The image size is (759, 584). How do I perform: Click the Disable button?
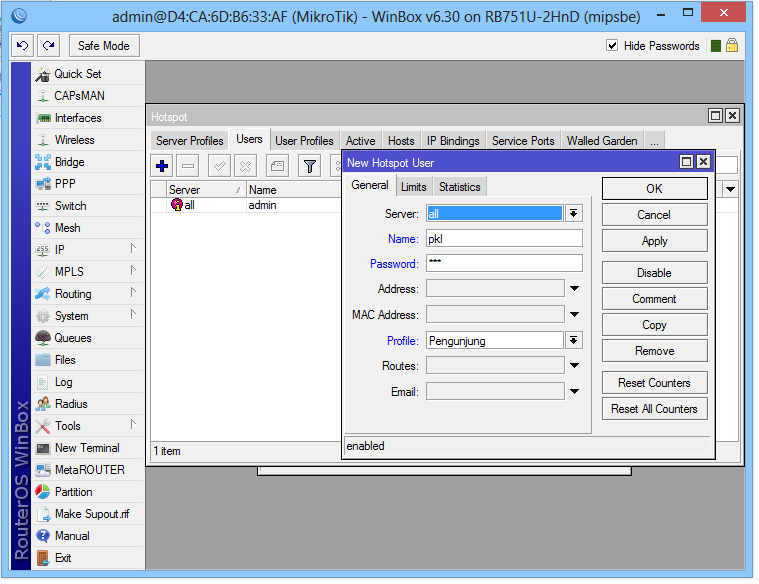point(654,273)
